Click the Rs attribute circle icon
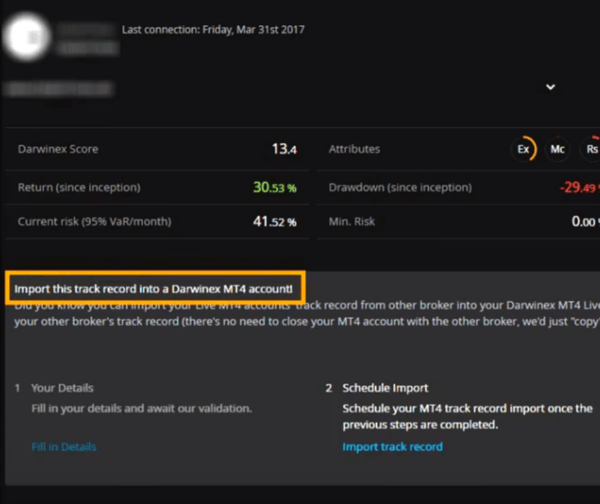Image resolution: width=600 pixels, height=504 pixels. pos(591,149)
